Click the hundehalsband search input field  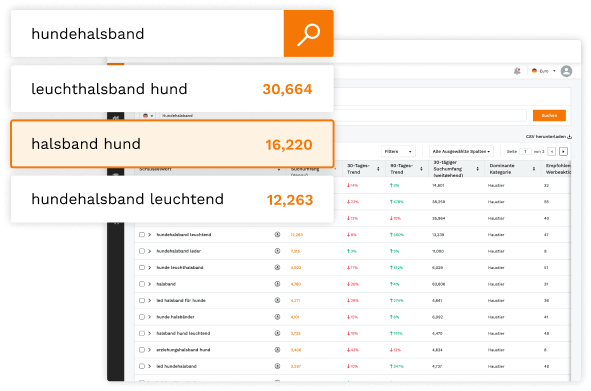(147, 34)
